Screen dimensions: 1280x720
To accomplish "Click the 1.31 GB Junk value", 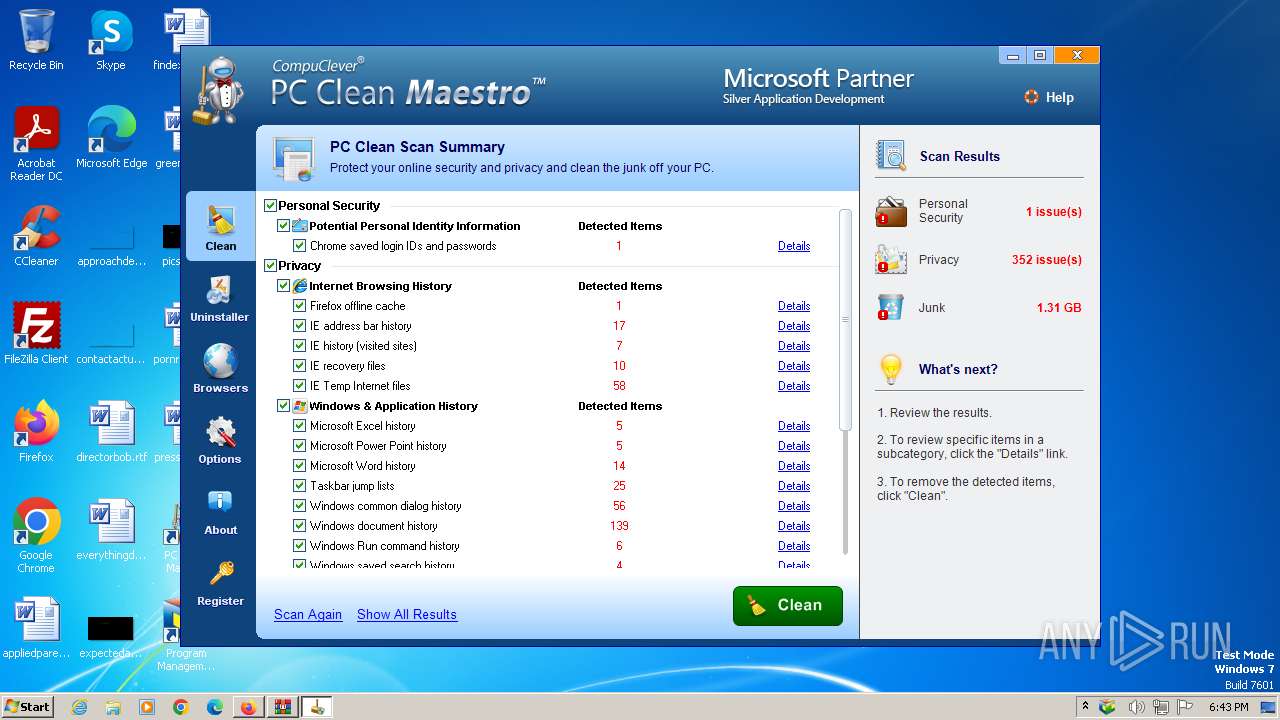I will coord(1059,308).
